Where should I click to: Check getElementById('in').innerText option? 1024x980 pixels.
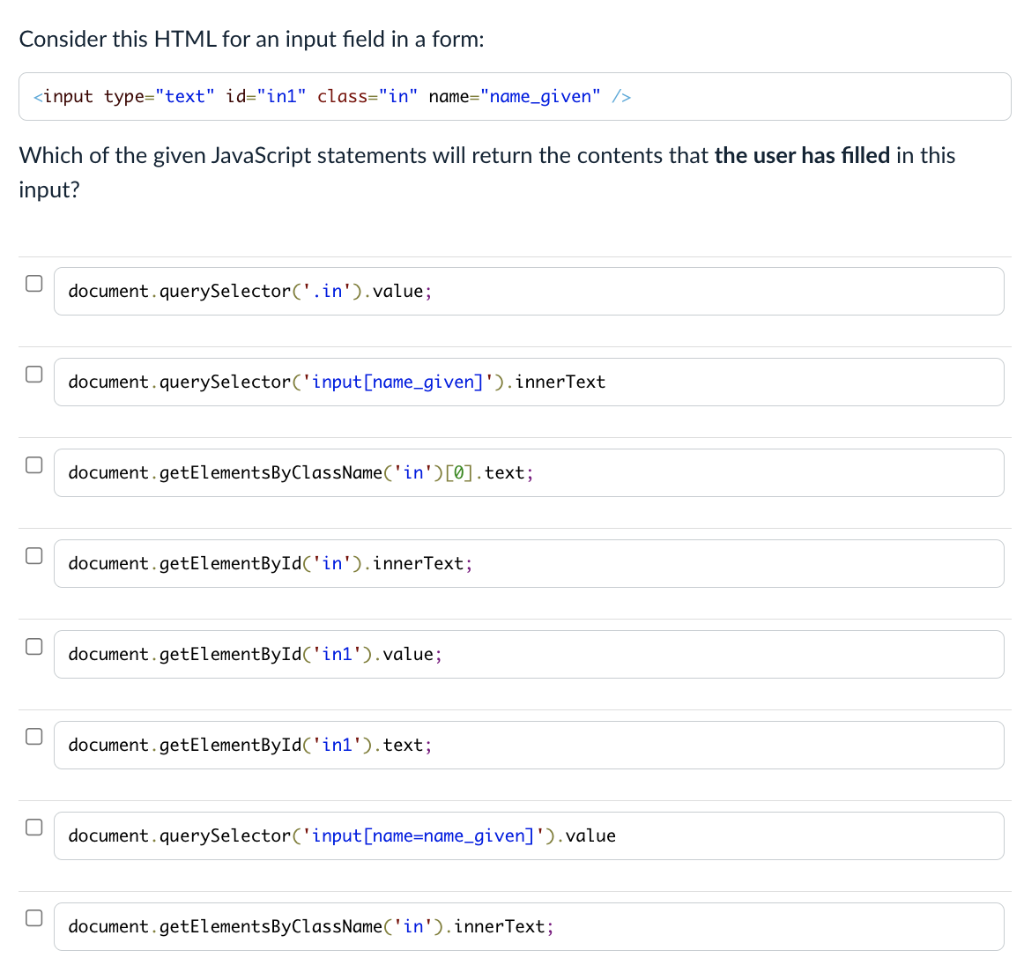point(34,556)
